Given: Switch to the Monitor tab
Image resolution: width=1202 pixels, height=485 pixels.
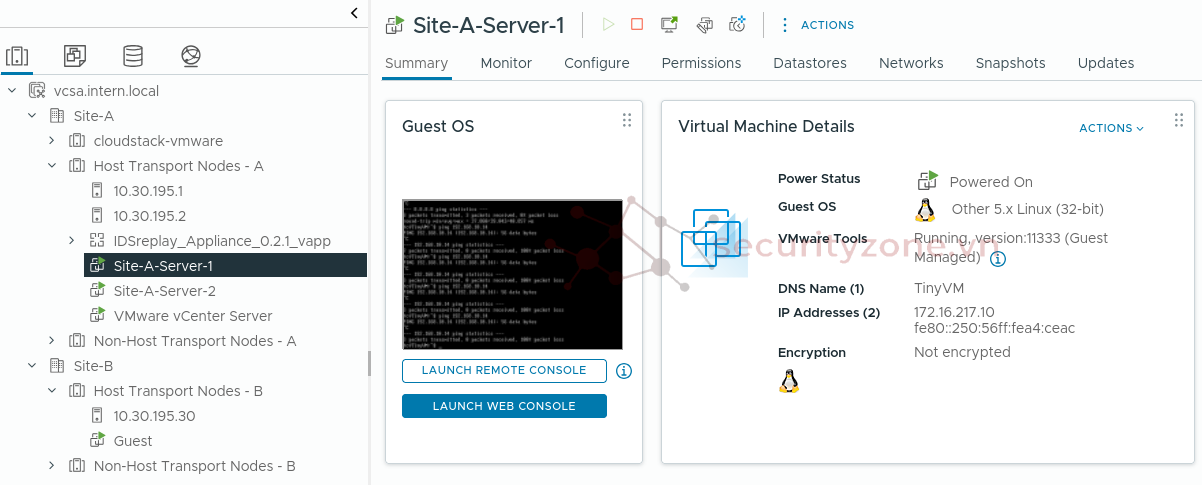Looking at the screenshot, I should [x=506, y=63].
